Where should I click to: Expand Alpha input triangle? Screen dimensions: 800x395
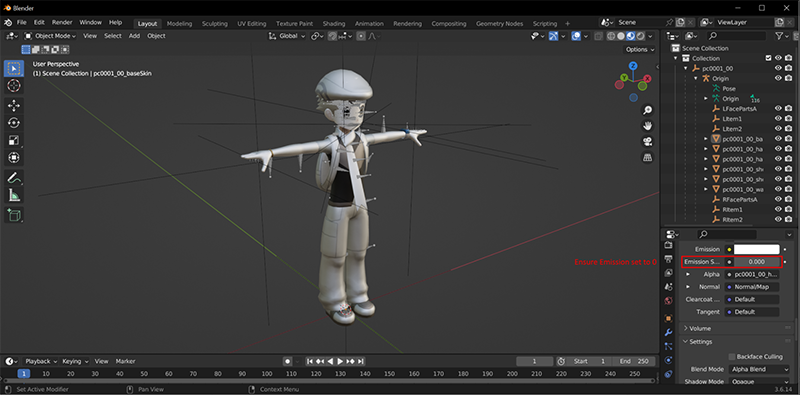coord(688,275)
